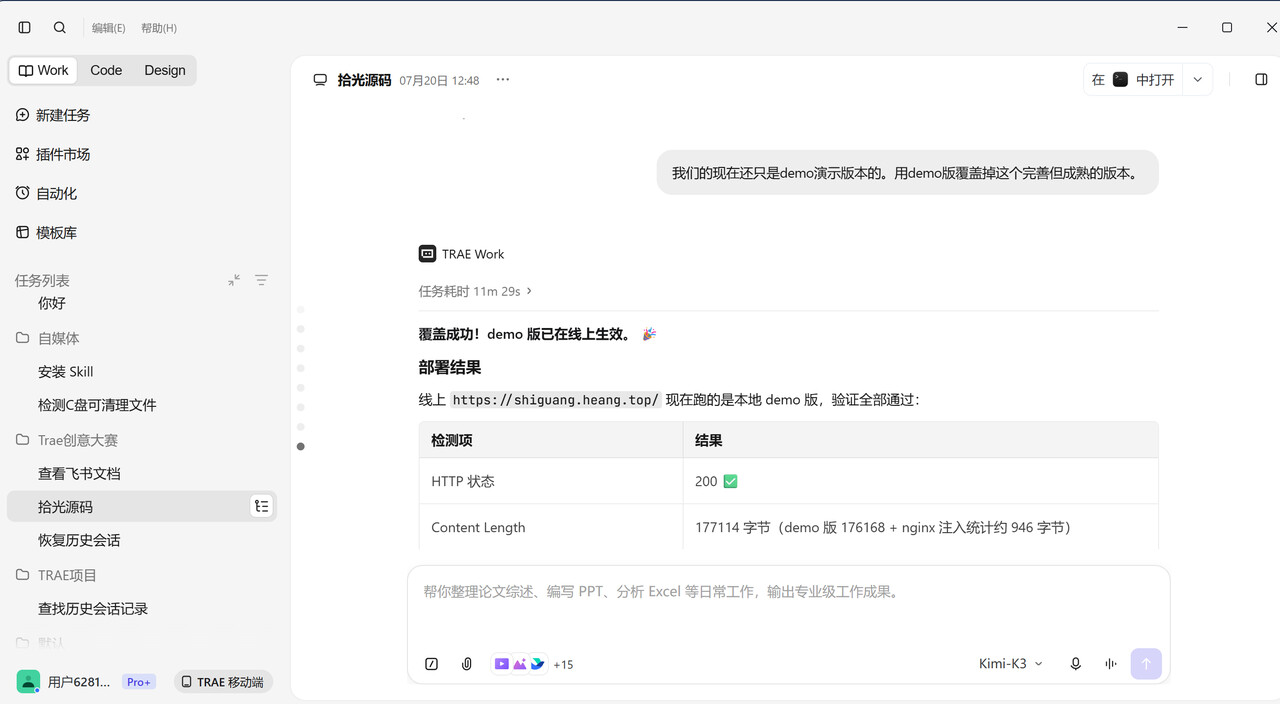Viewport: 1280px width, 704px height.
Task: Open the 帮助(H) menu
Action: coord(159,28)
